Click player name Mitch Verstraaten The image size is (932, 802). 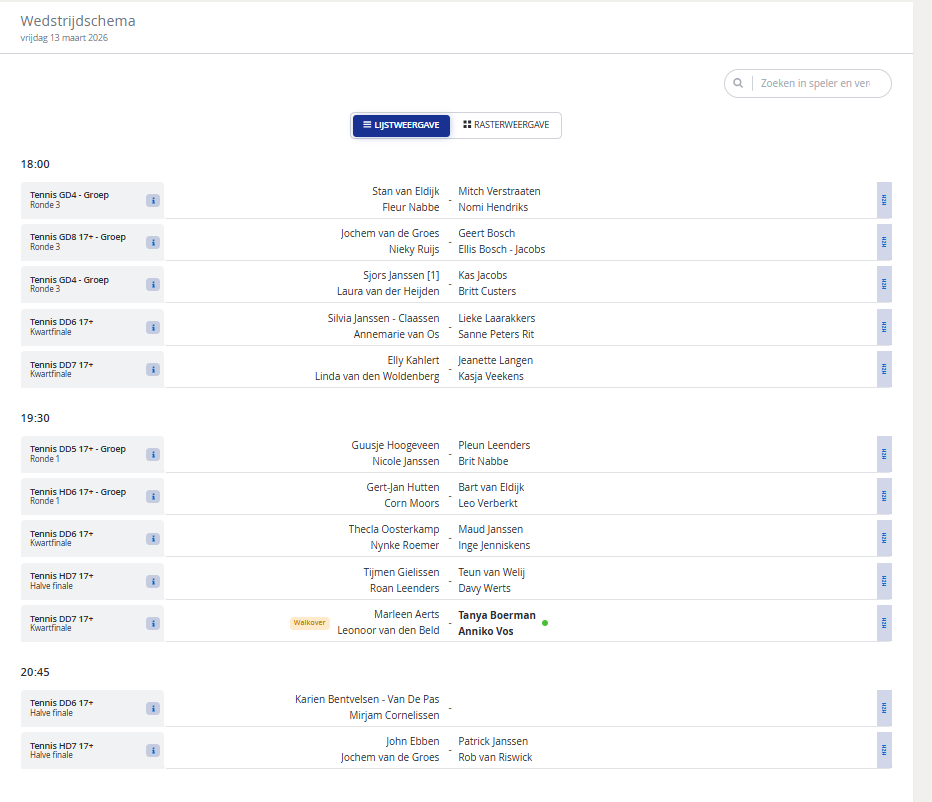click(x=499, y=191)
